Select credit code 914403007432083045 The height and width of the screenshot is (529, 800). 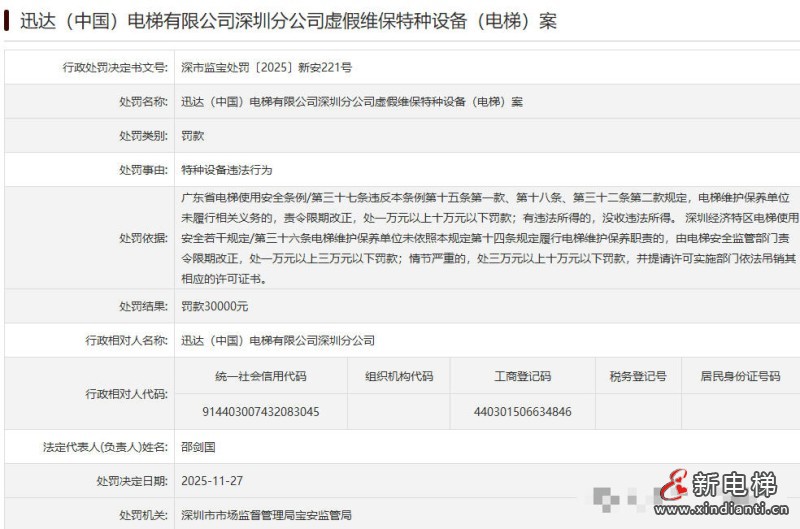[x=261, y=411]
